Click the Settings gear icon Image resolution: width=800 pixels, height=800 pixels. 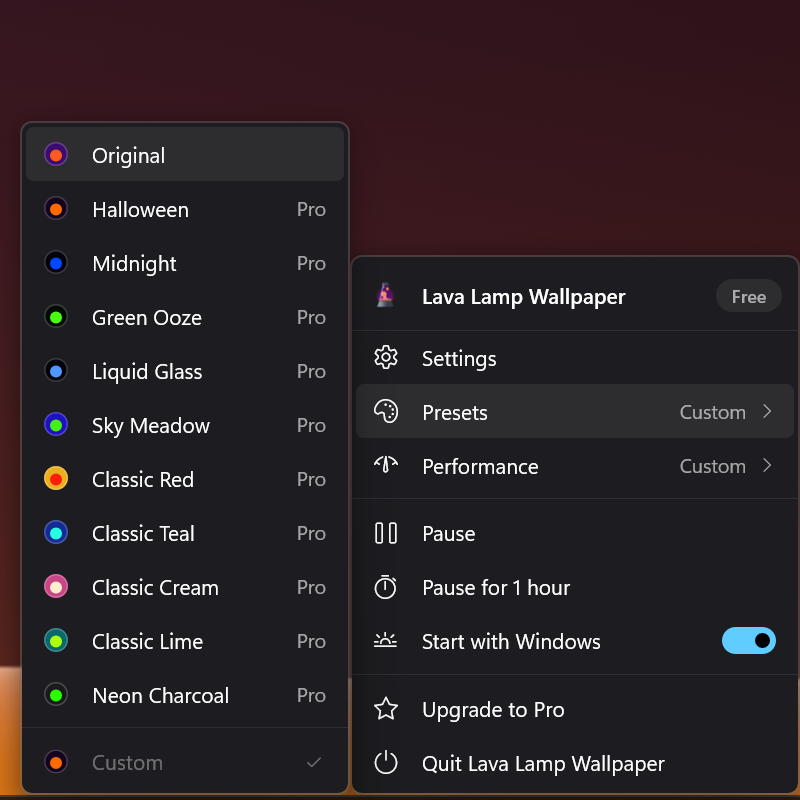pos(386,358)
